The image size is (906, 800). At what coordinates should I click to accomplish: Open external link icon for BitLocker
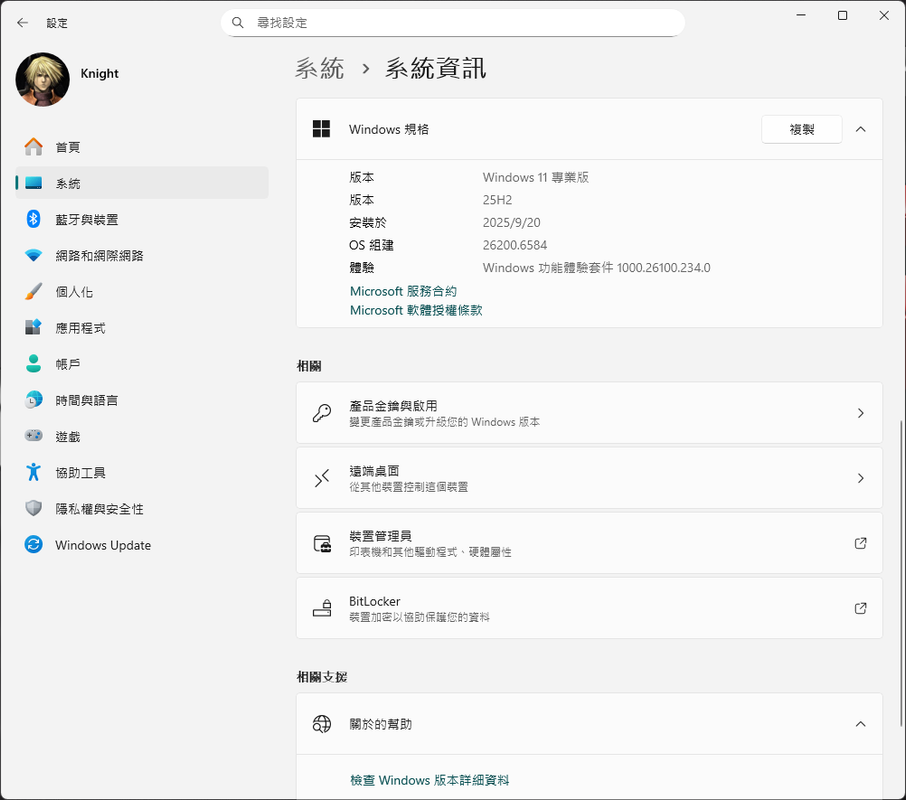(860, 608)
